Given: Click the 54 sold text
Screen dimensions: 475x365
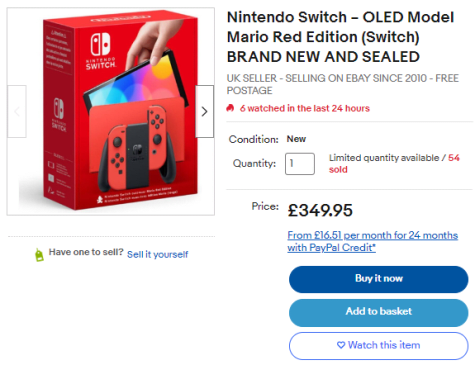Looking at the screenshot, I should [x=394, y=164].
